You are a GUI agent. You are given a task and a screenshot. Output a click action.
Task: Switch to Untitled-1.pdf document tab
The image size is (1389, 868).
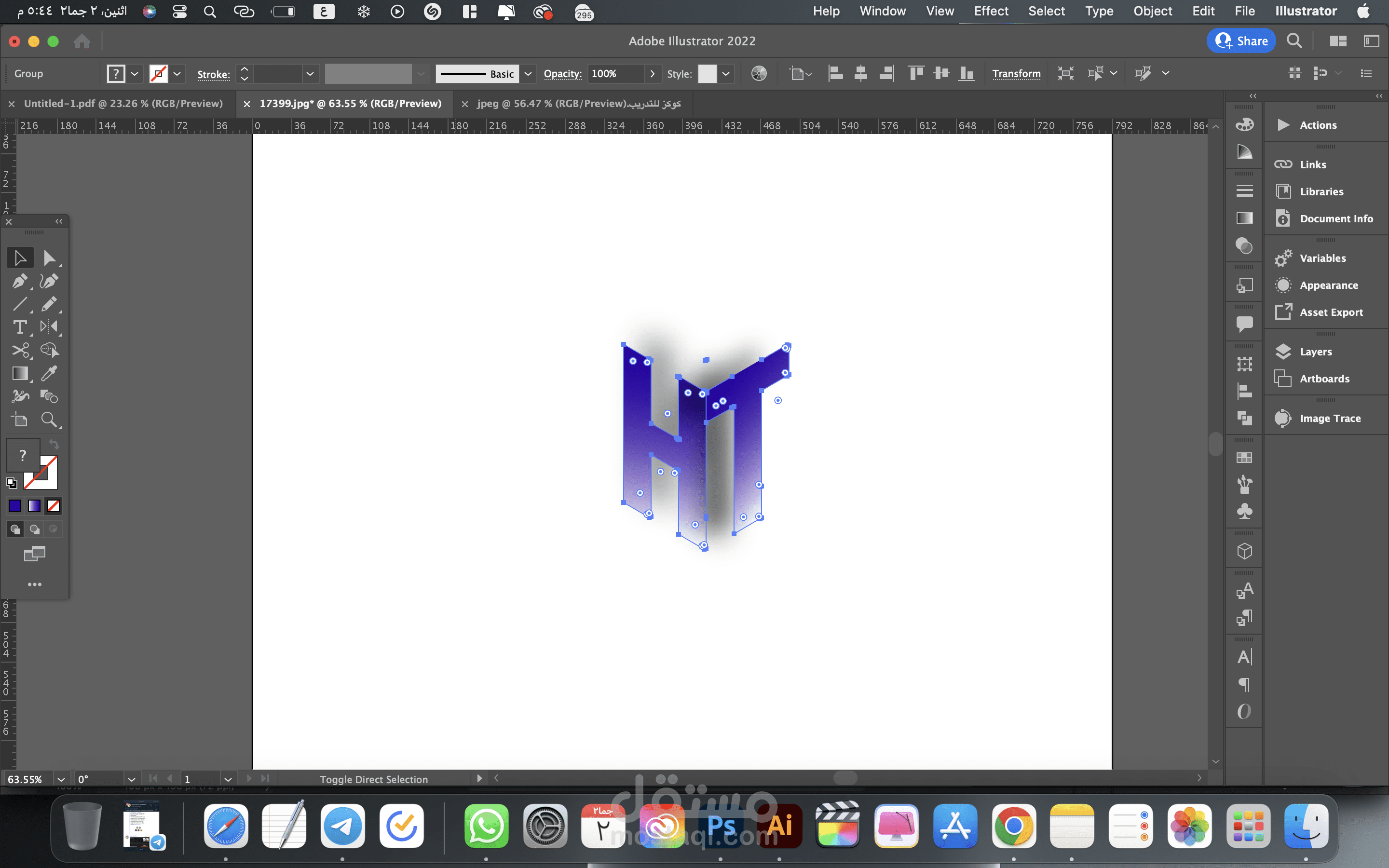point(123,103)
